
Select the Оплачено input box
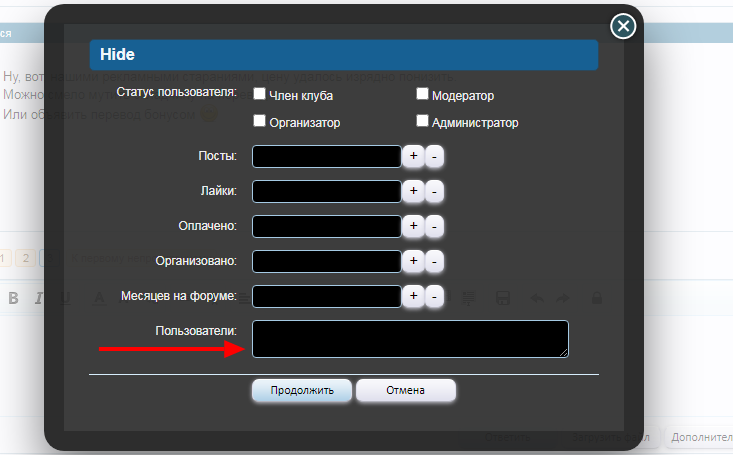point(326,226)
